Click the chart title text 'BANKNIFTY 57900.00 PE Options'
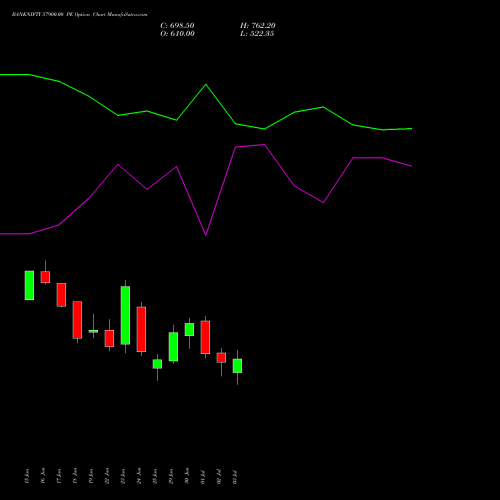This screenshot has width=500, height=500. tap(51, 15)
